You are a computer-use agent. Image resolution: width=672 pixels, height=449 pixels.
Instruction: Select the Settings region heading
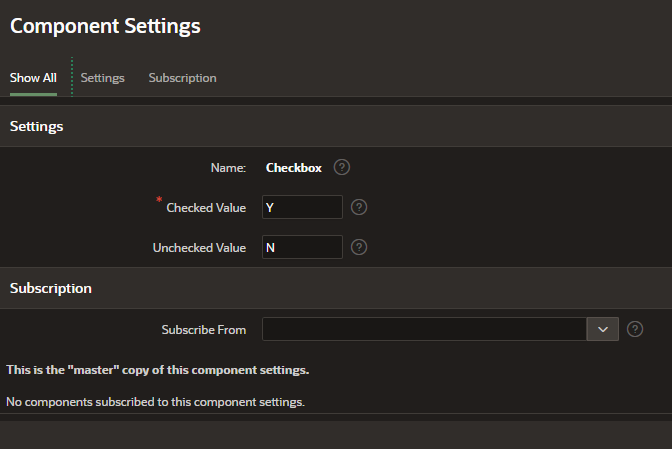pos(36,126)
